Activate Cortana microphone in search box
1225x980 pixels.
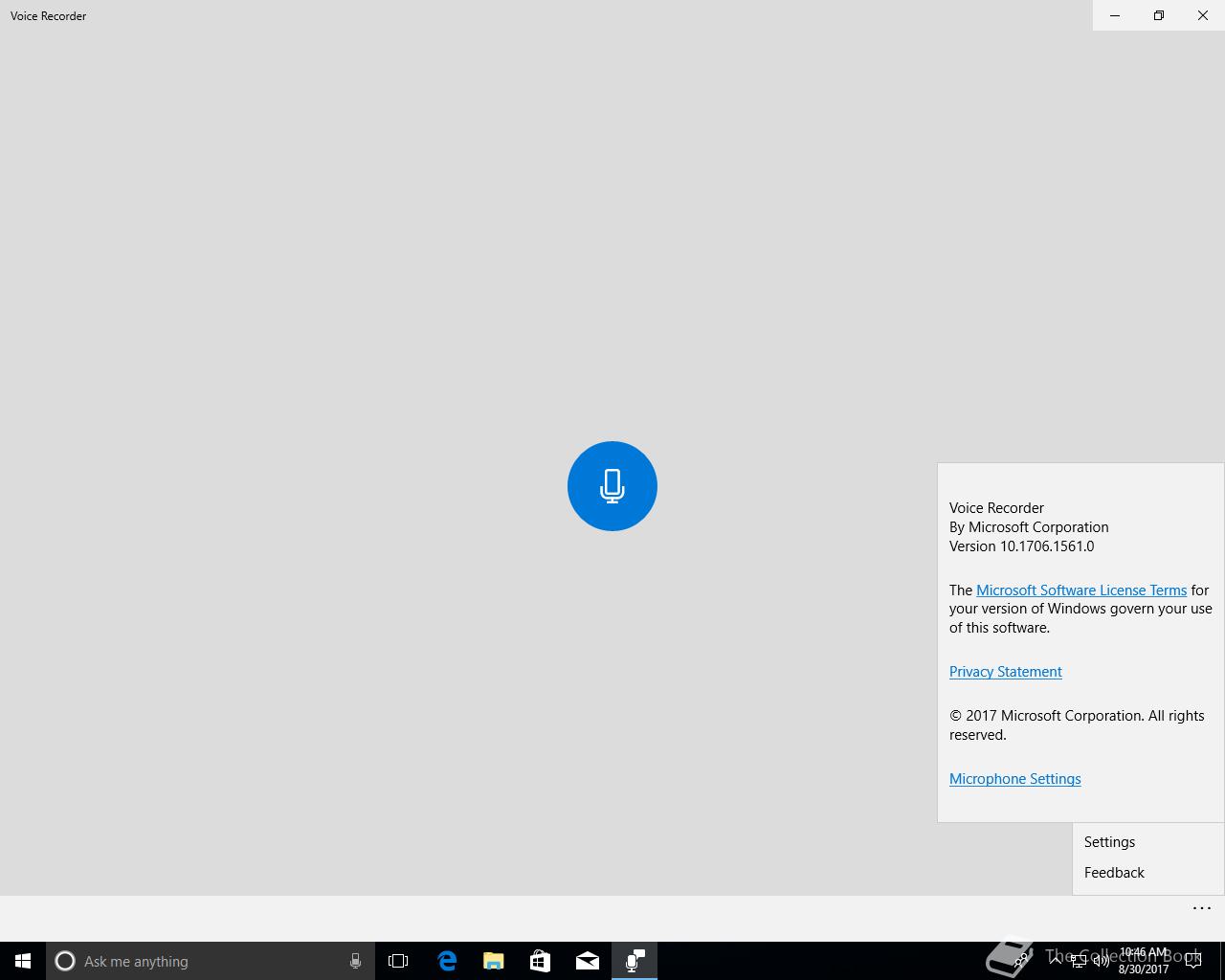pos(355,961)
